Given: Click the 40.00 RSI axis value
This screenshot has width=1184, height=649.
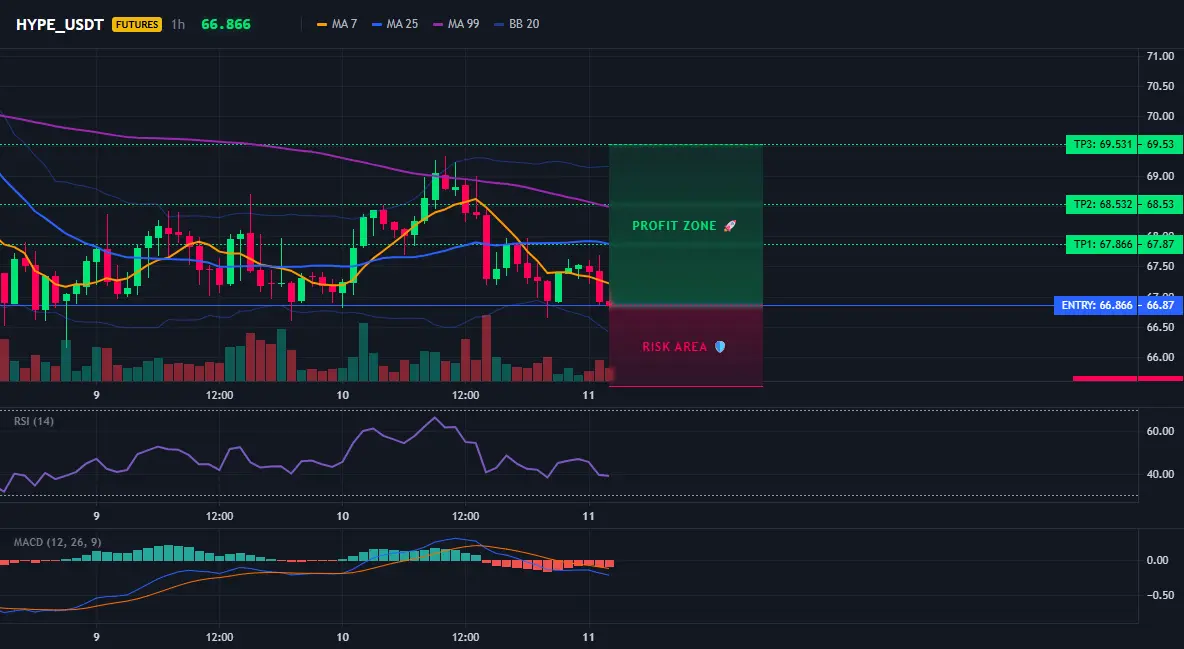Looking at the screenshot, I should (x=1160, y=474).
